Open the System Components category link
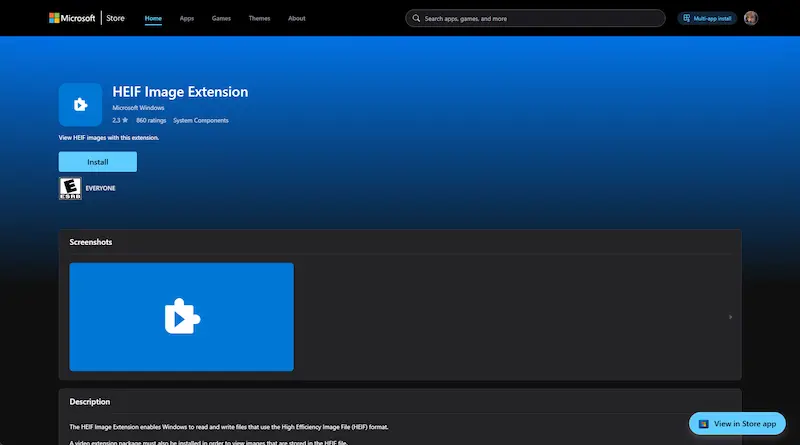The width and height of the screenshot is (800, 445). (201, 120)
